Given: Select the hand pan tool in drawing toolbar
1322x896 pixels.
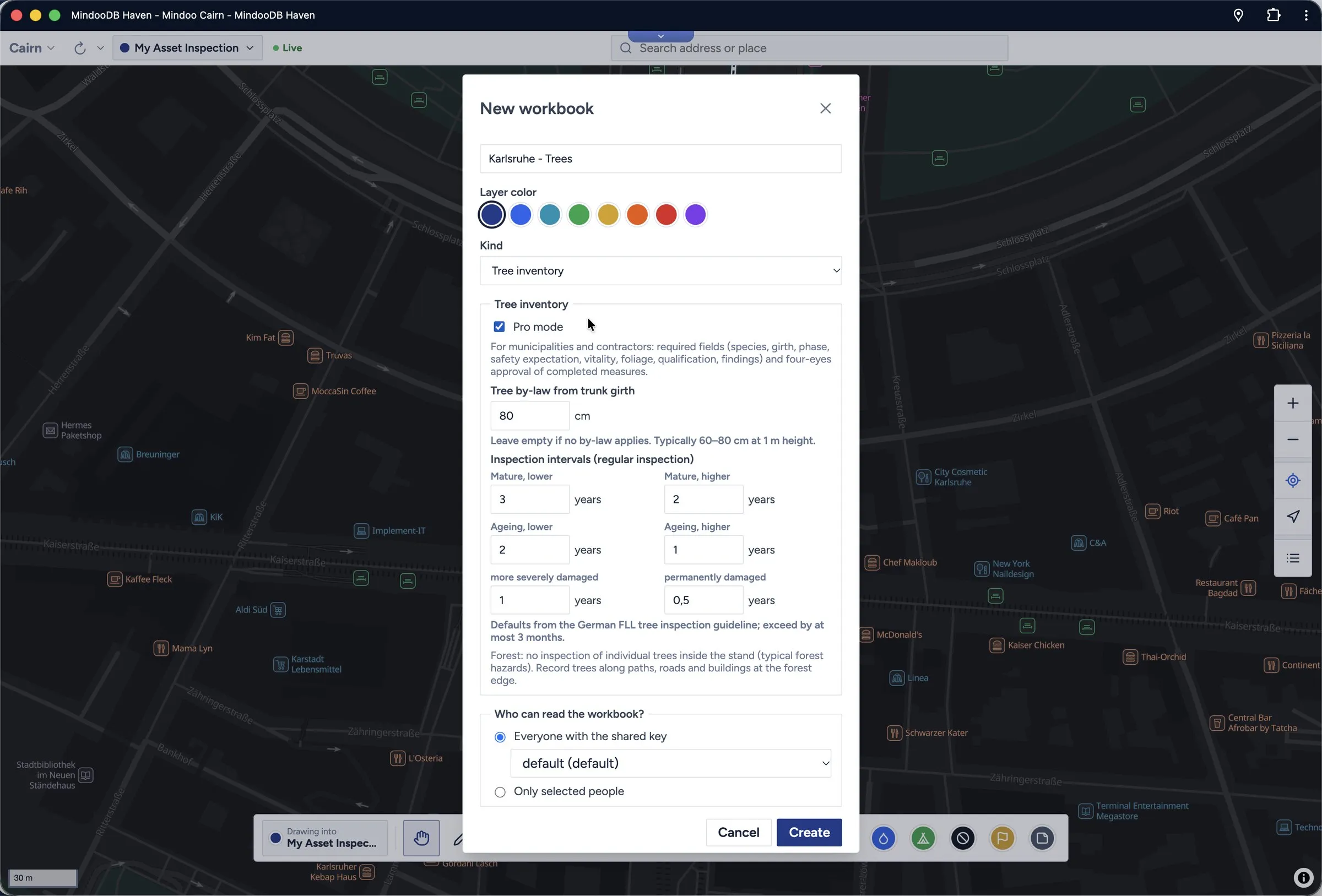Looking at the screenshot, I should tap(421, 838).
